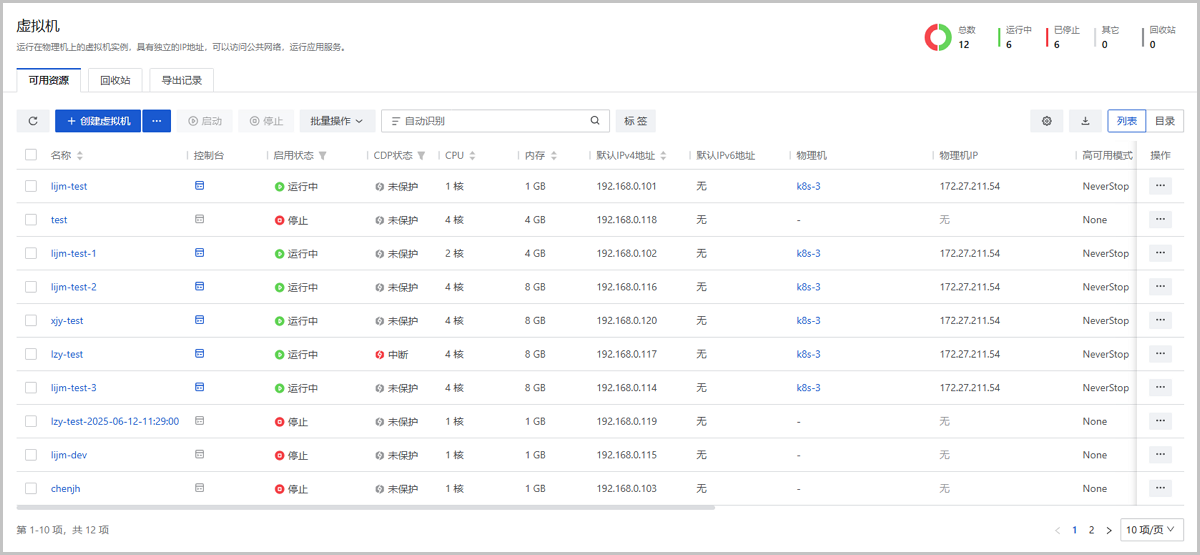
Task: Open the 10 项/页 page size dropdown
Action: (1152, 529)
